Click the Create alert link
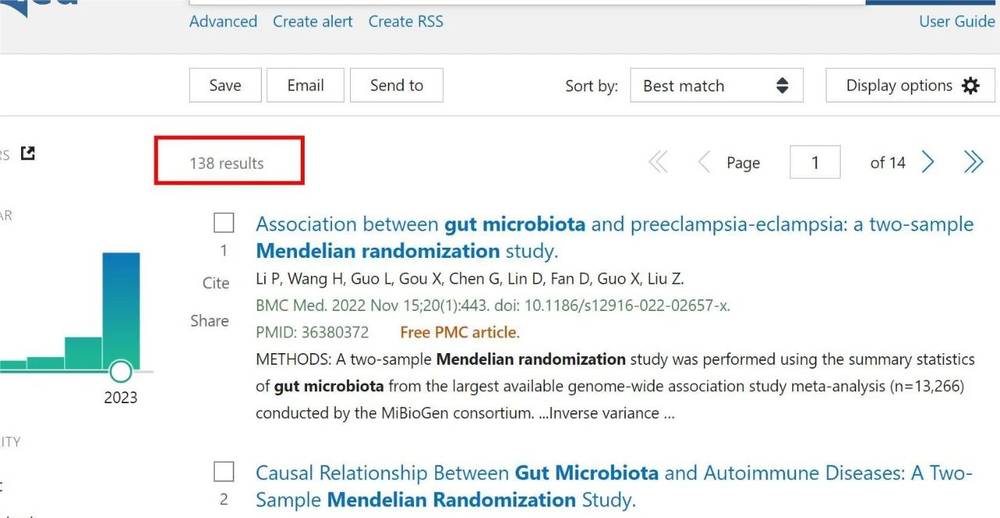 coord(312,21)
